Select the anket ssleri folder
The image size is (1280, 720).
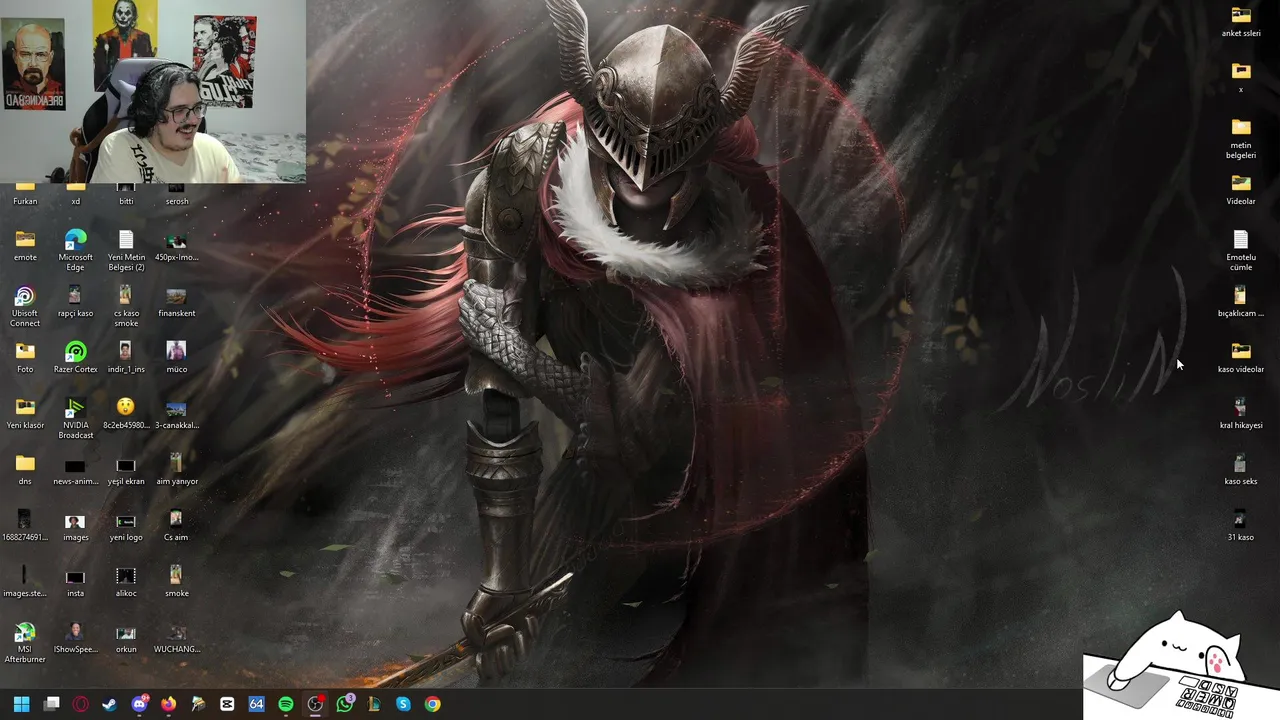coord(1241,22)
